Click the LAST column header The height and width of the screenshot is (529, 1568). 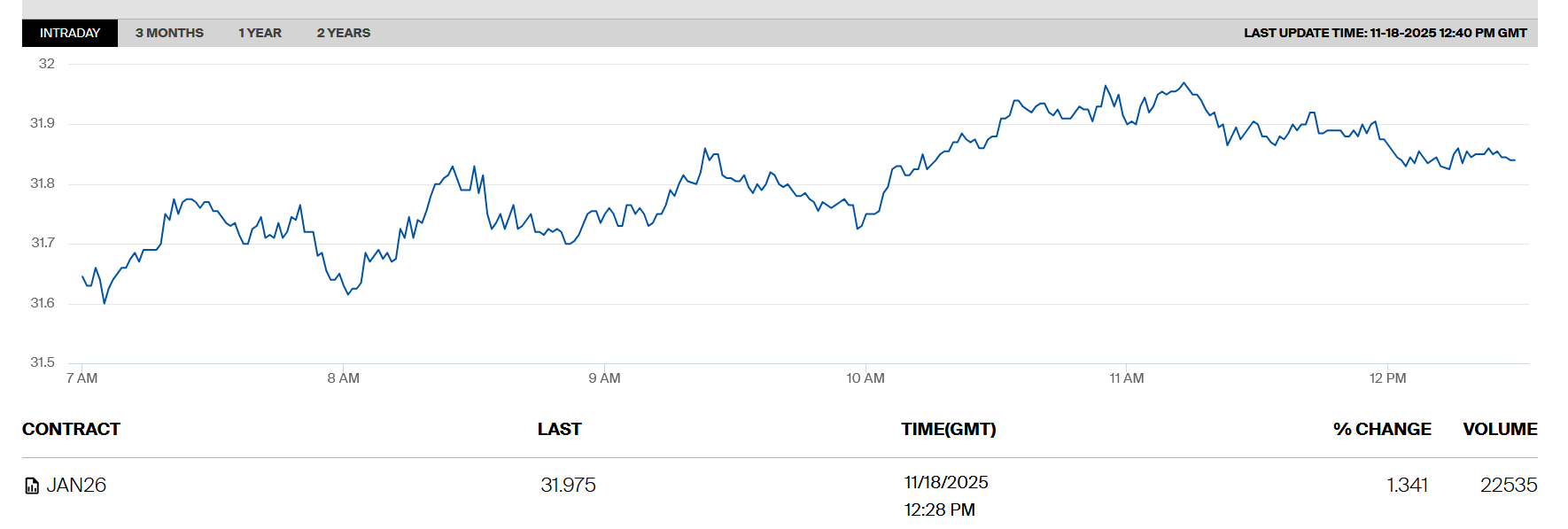559,429
